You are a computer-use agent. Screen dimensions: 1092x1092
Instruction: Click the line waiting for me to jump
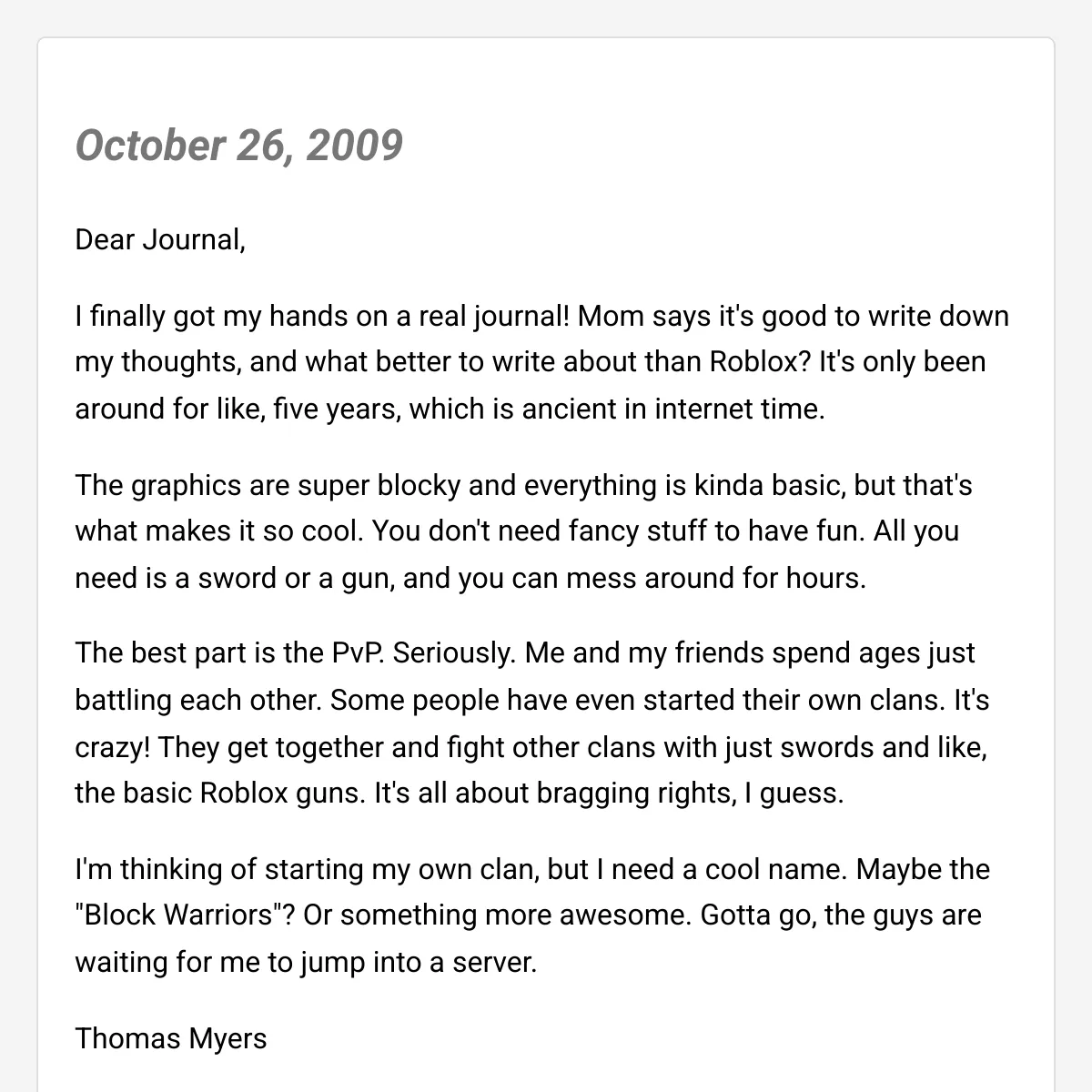click(x=306, y=963)
